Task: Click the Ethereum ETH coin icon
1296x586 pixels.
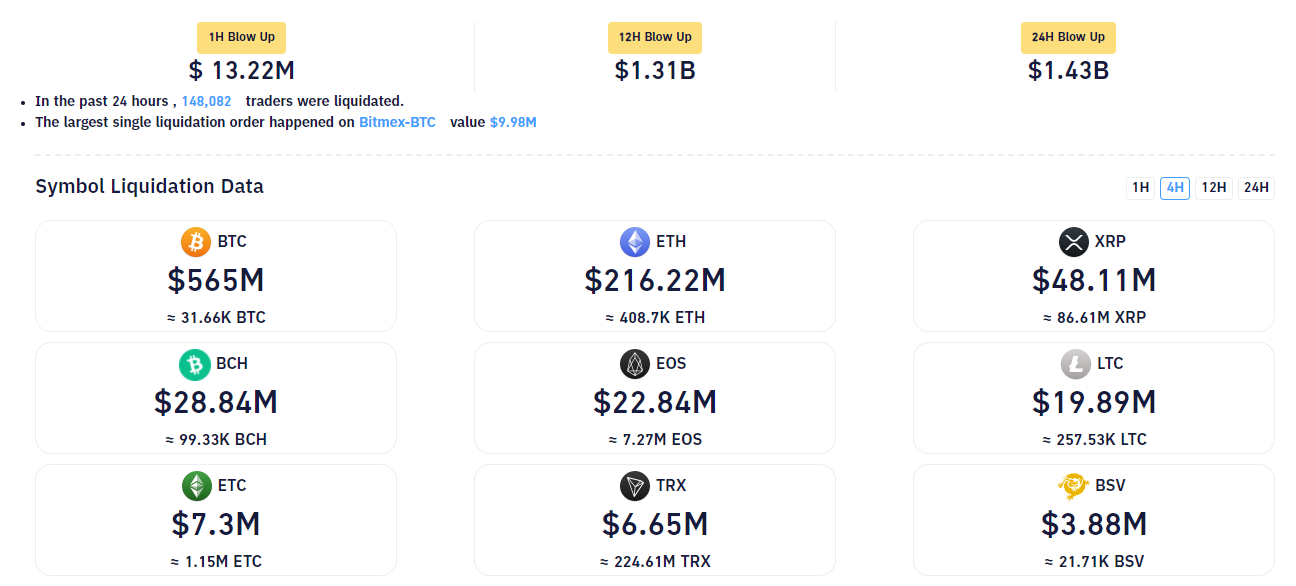Action: click(x=635, y=242)
